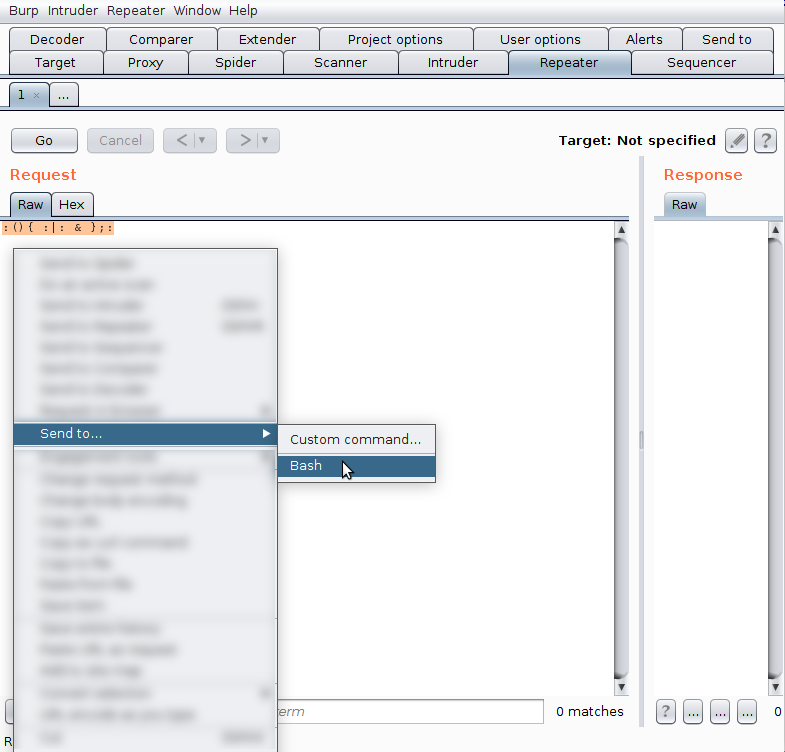
Task: Switch to the Decoder tab
Action: (57, 40)
